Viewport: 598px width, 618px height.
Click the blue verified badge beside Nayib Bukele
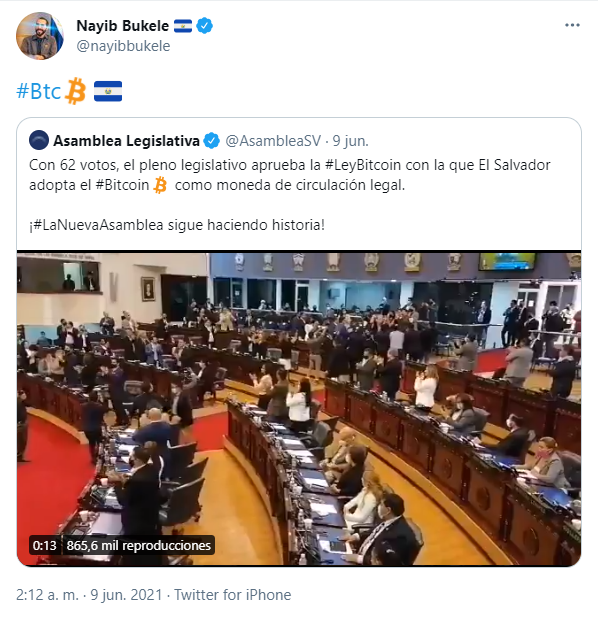(x=205, y=26)
